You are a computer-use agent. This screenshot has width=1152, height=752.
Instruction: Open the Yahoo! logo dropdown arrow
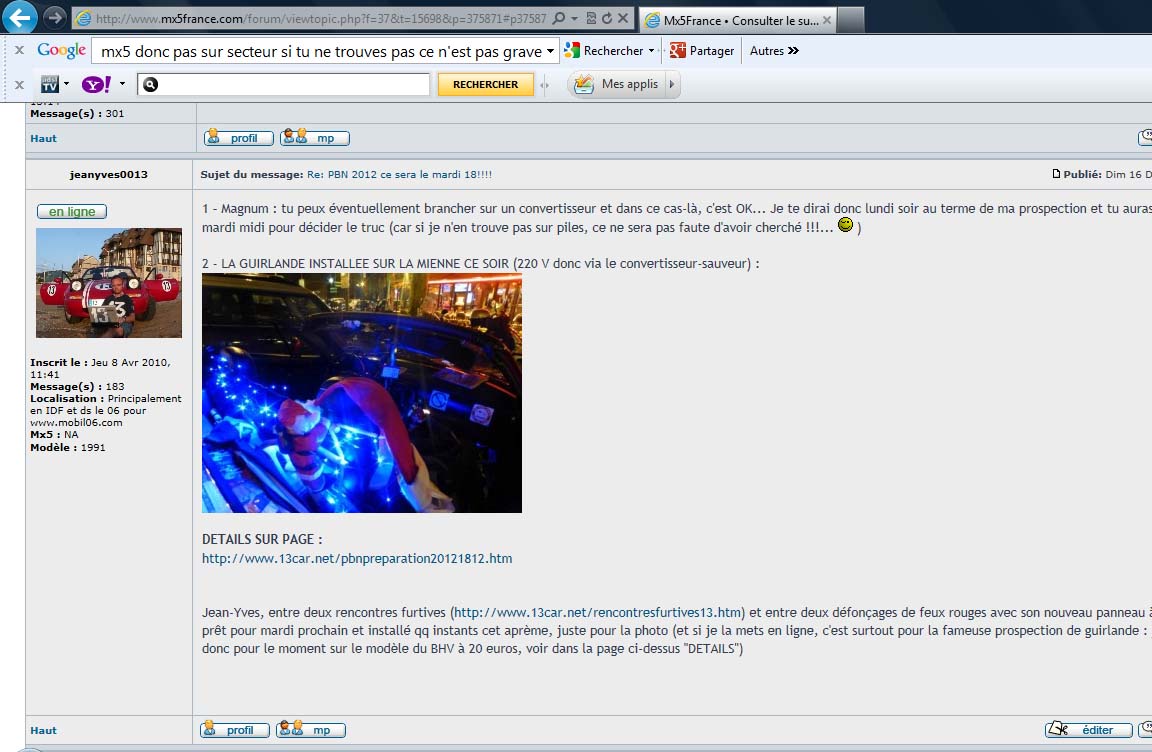pos(122,85)
